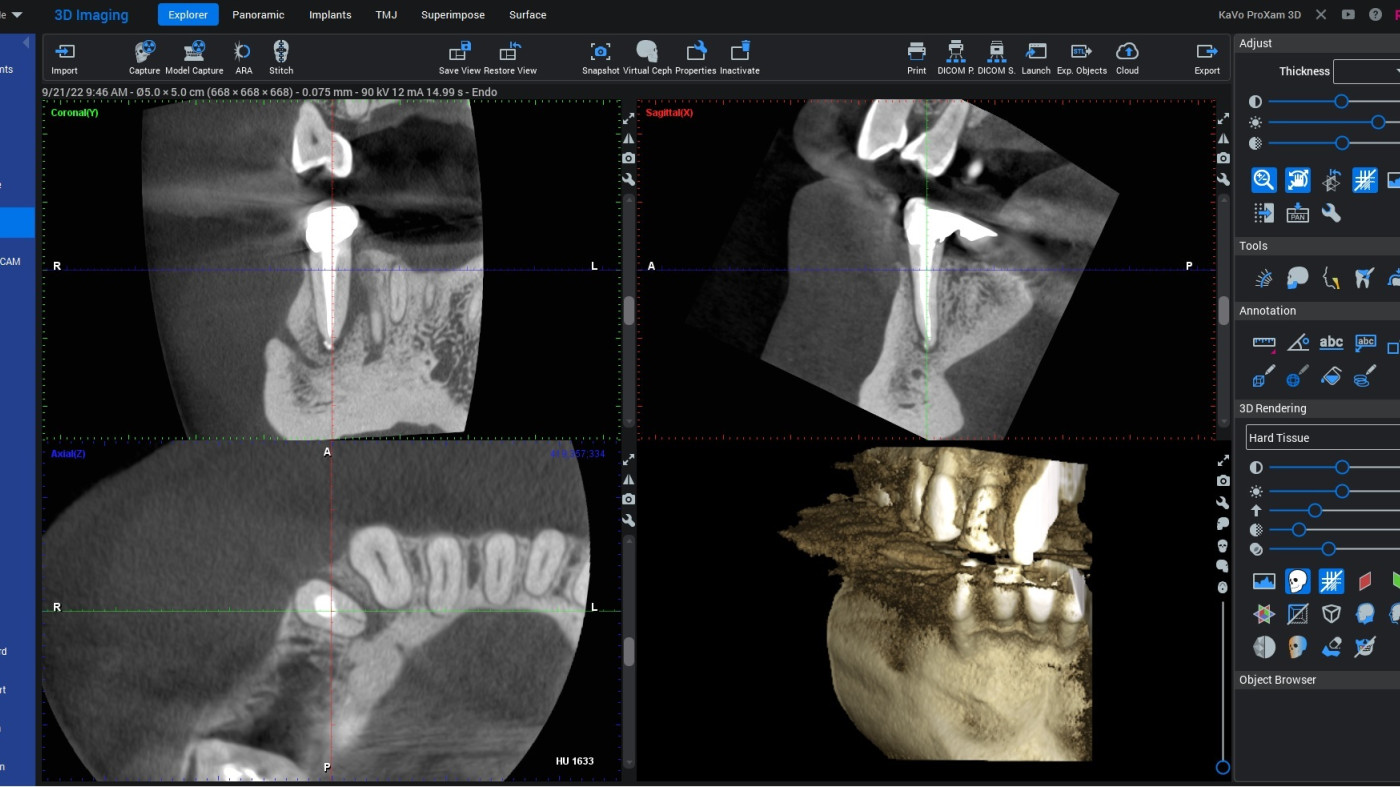Open the Thickness dropdown
This screenshot has height=787, width=1400.
1367,72
